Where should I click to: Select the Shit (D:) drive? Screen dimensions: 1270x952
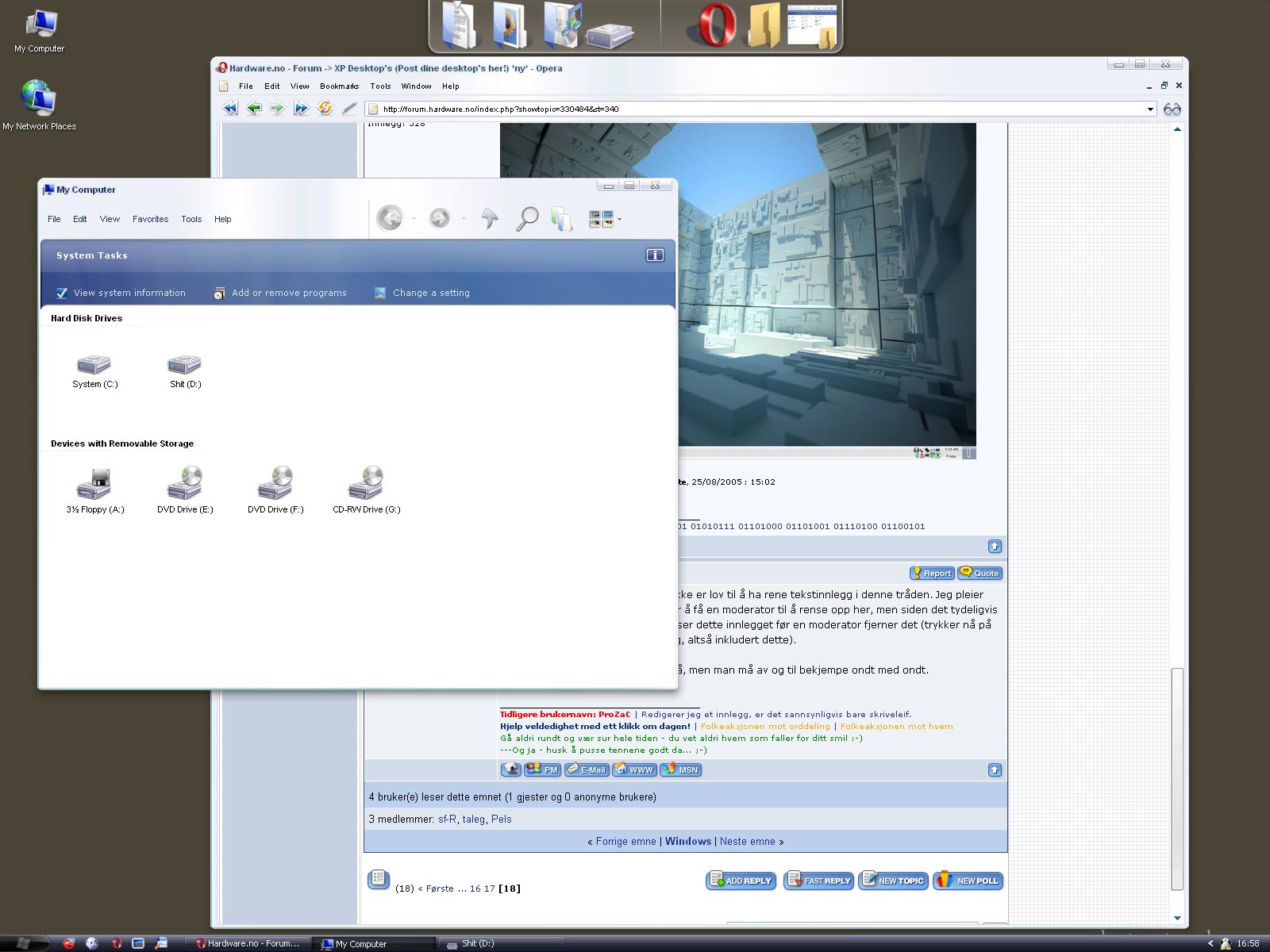click(x=185, y=370)
